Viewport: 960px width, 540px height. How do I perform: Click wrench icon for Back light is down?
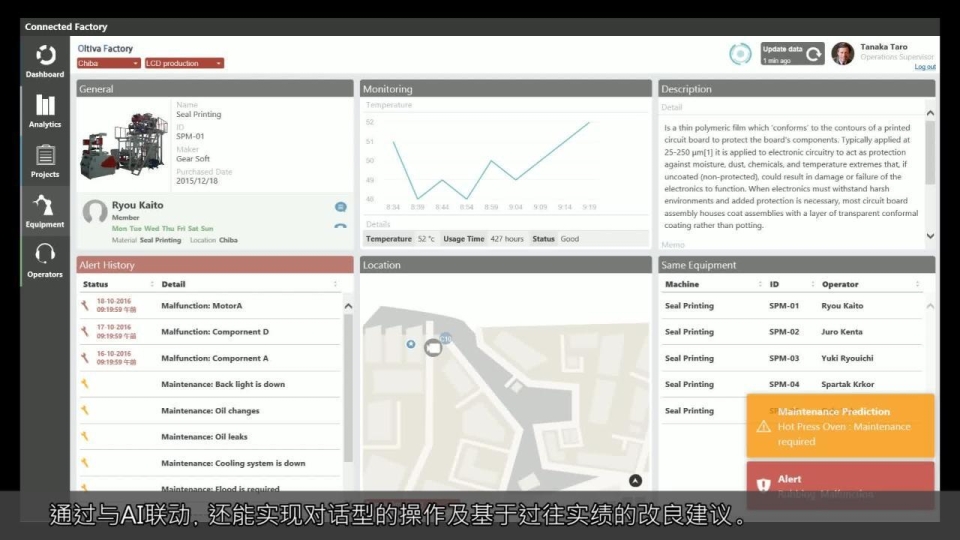click(84, 384)
